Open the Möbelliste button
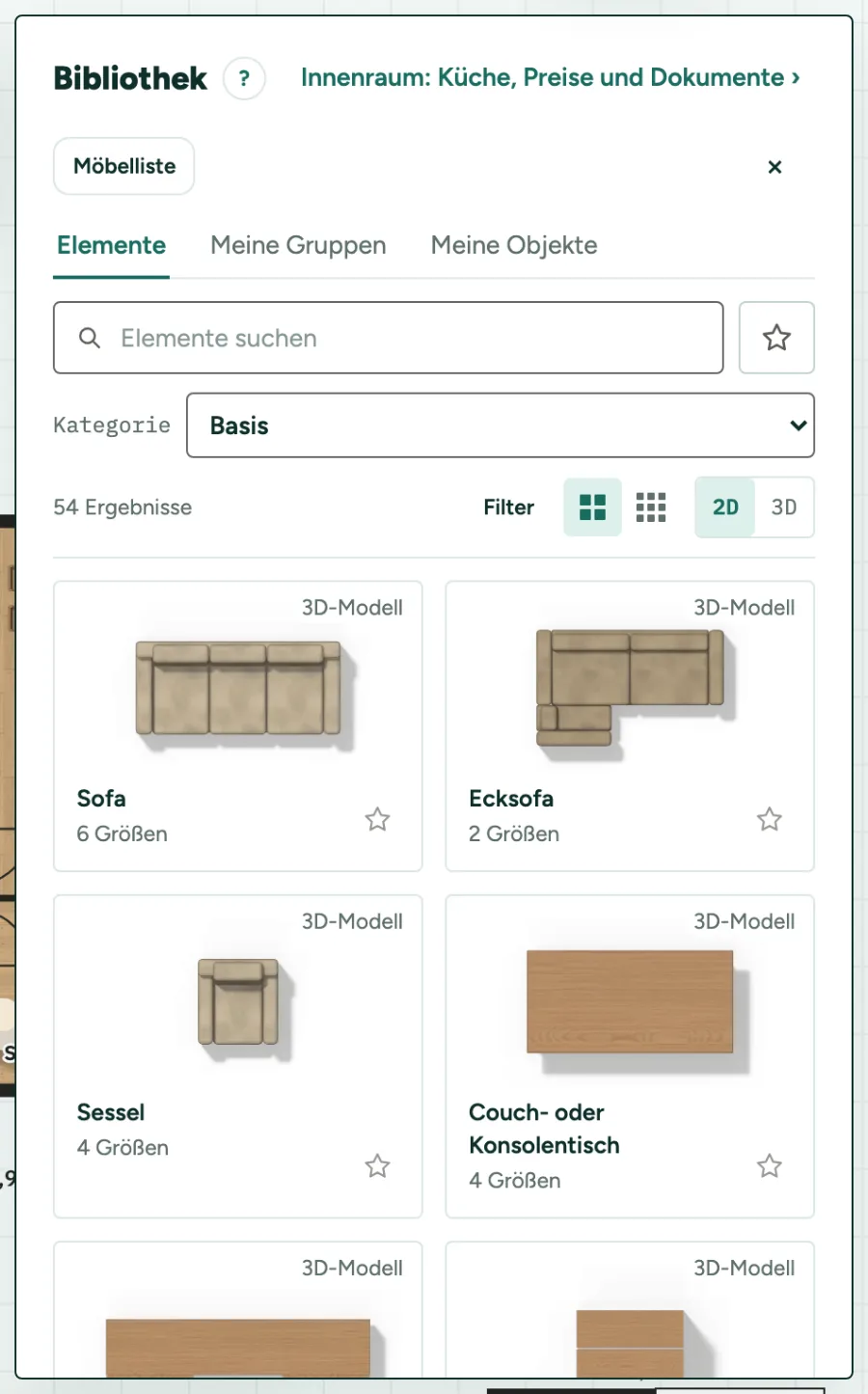The width and height of the screenshot is (868, 1394). [124, 166]
